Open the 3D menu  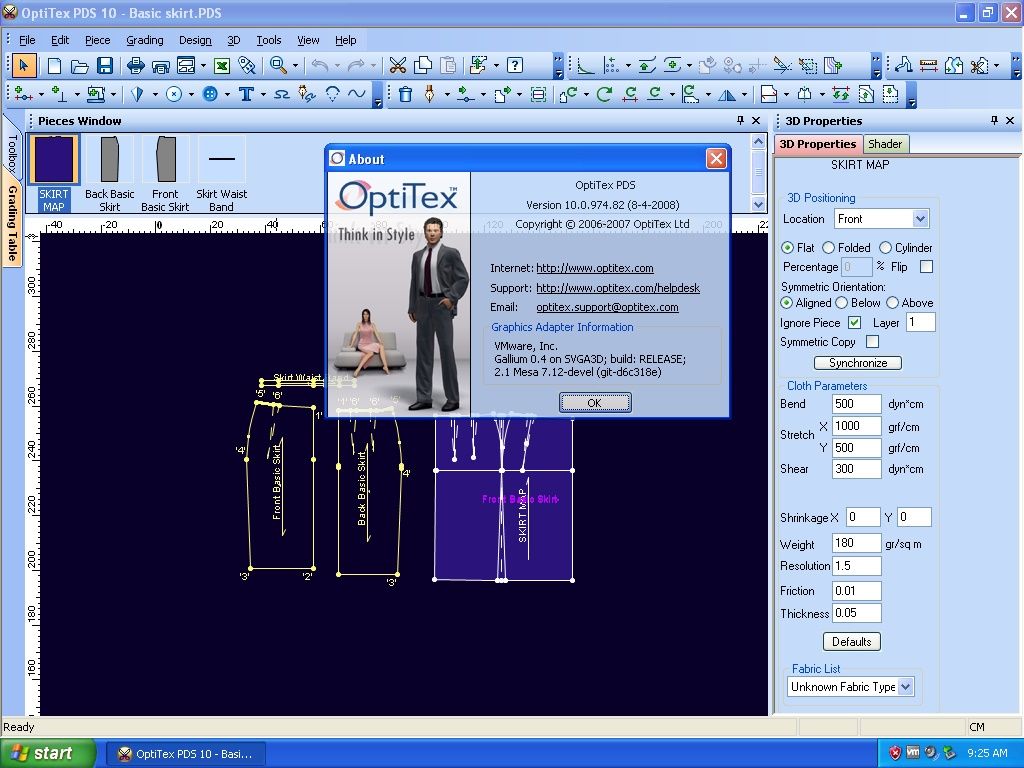233,40
